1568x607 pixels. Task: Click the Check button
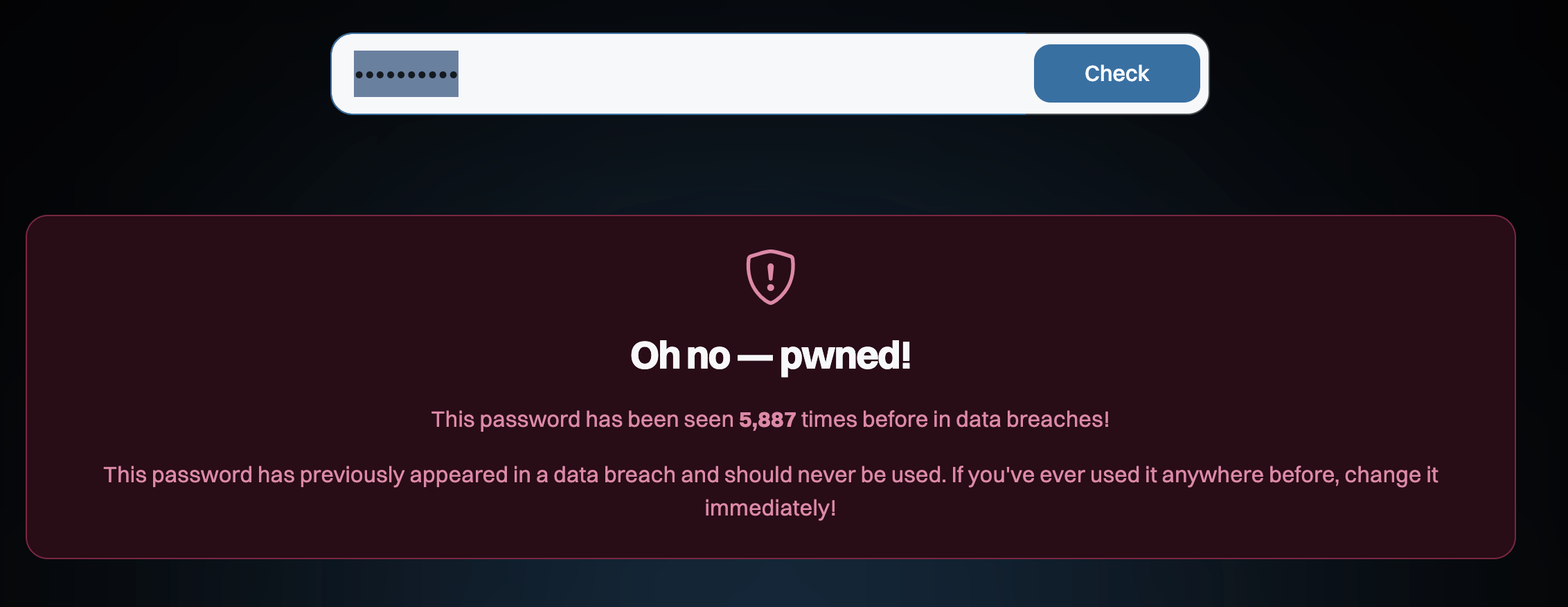pyautogui.click(x=1116, y=73)
